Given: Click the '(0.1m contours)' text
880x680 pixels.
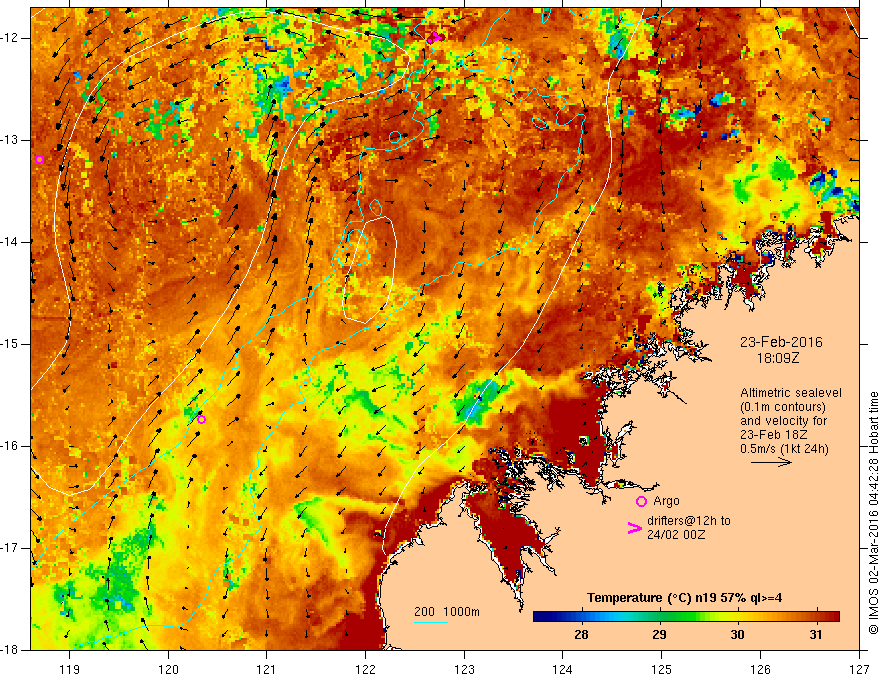Looking at the screenshot, I should 783,407.
